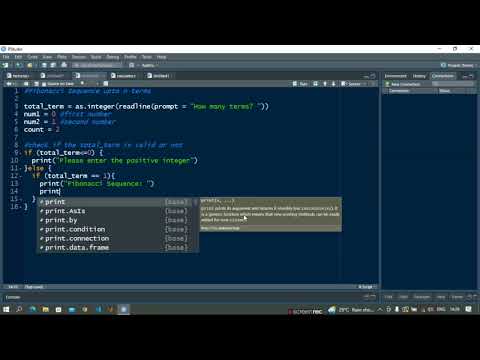The width and height of the screenshot is (480, 360).
Task: Collapse the else block fold arrow on line 11
Action: 21,168
